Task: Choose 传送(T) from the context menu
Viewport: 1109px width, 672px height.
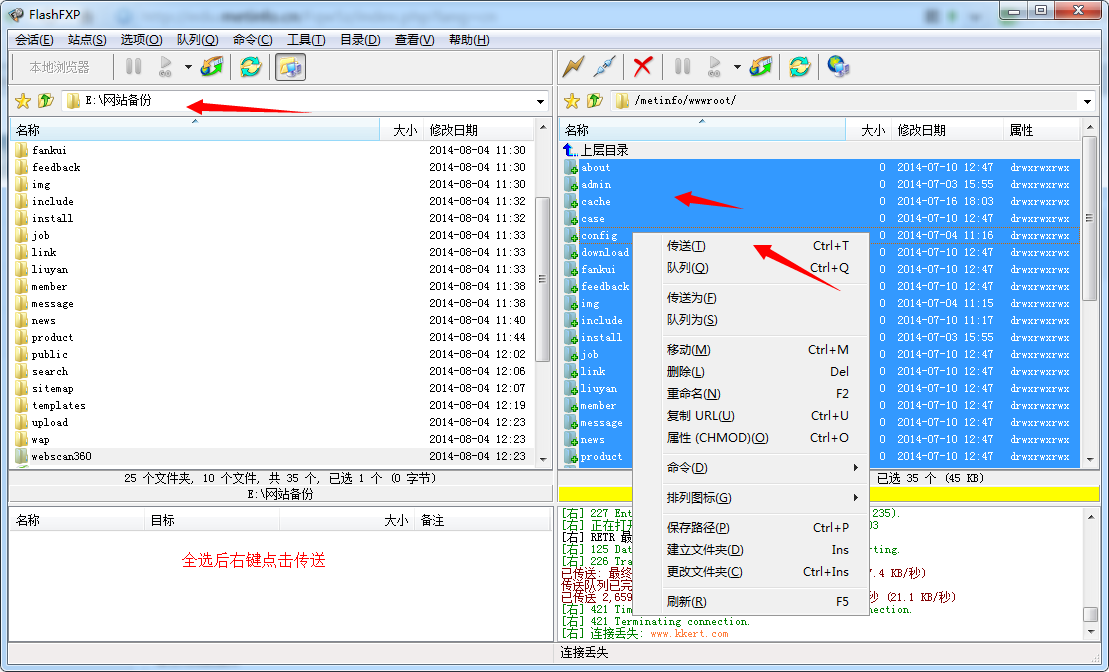Action: [686, 246]
